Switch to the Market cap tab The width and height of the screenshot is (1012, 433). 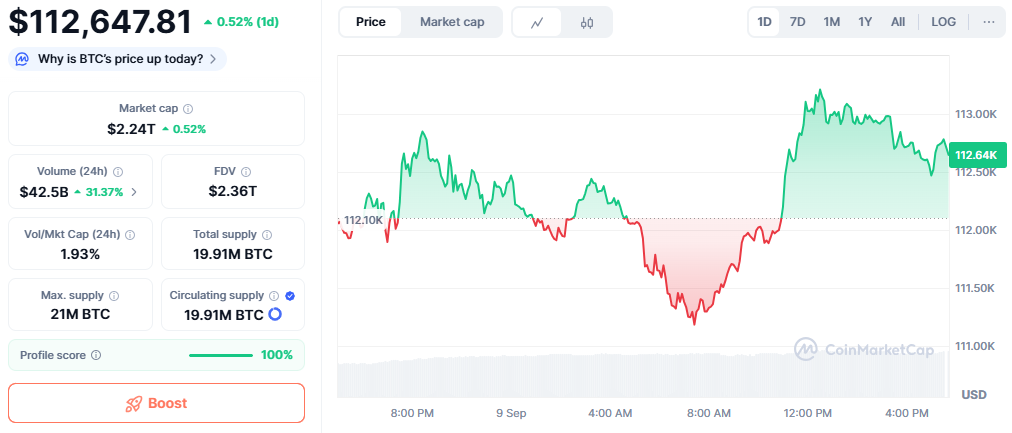click(452, 22)
